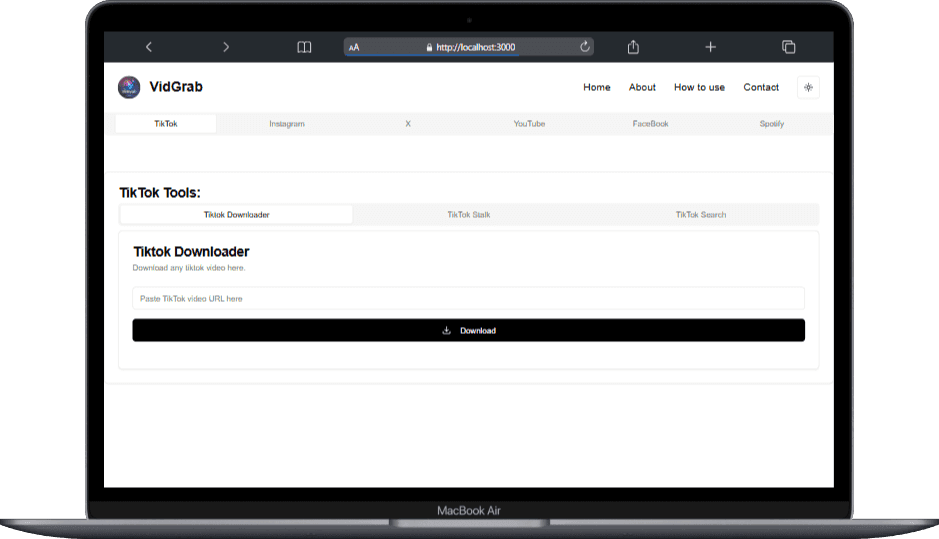
Task: Show all tabs overview icon
Action: (x=789, y=47)
